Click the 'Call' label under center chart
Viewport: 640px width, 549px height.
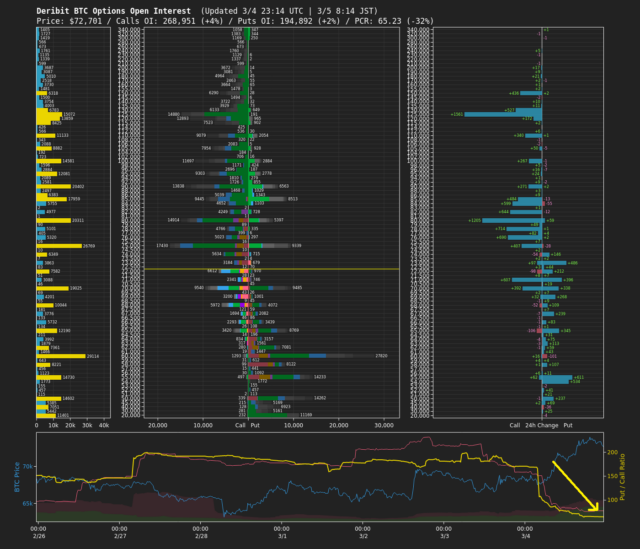pos(240,425)
